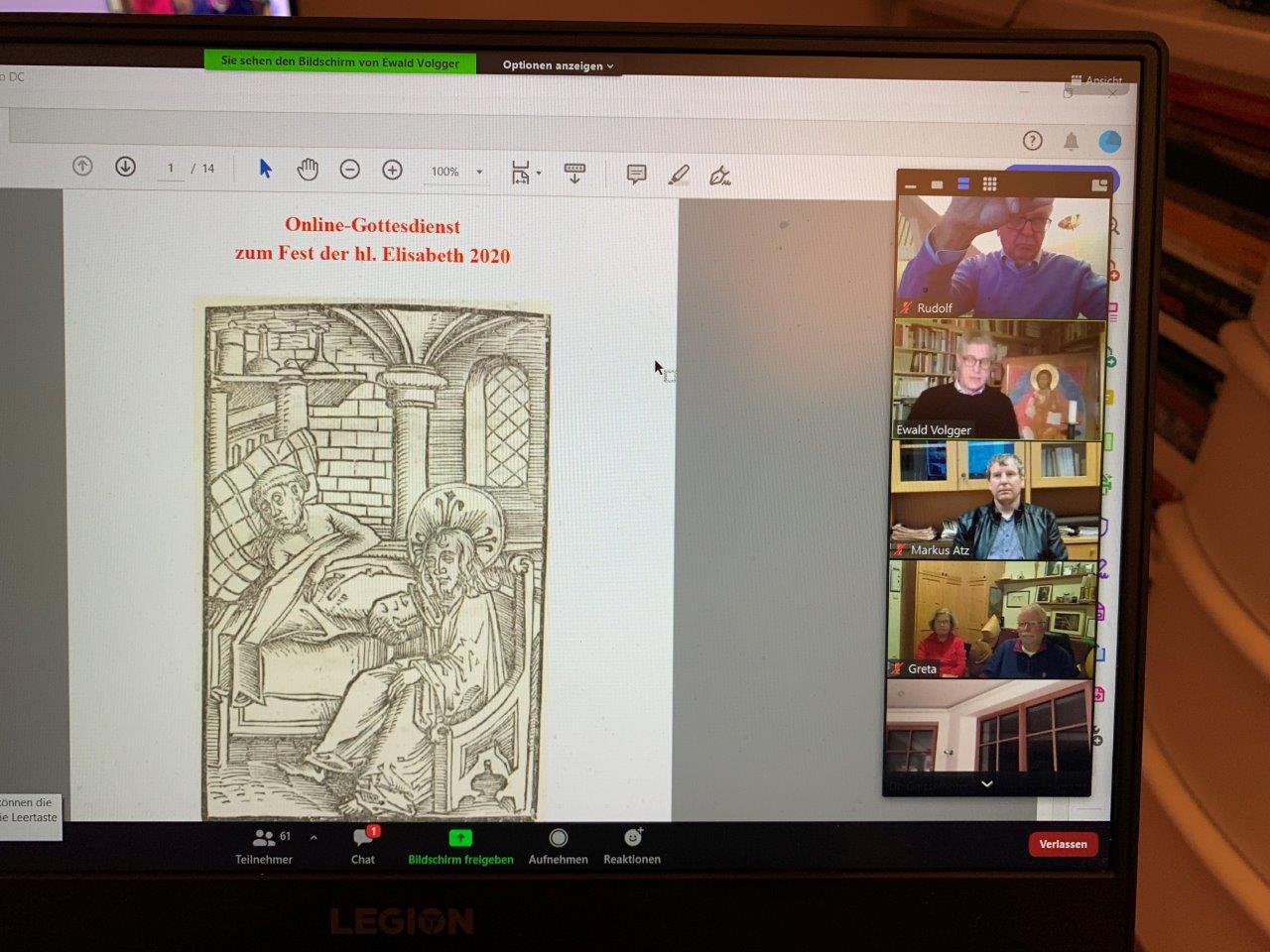Zoom out with the minus icon
The height and width of the screenshot is (952, 1270).
tap(349, 170)
